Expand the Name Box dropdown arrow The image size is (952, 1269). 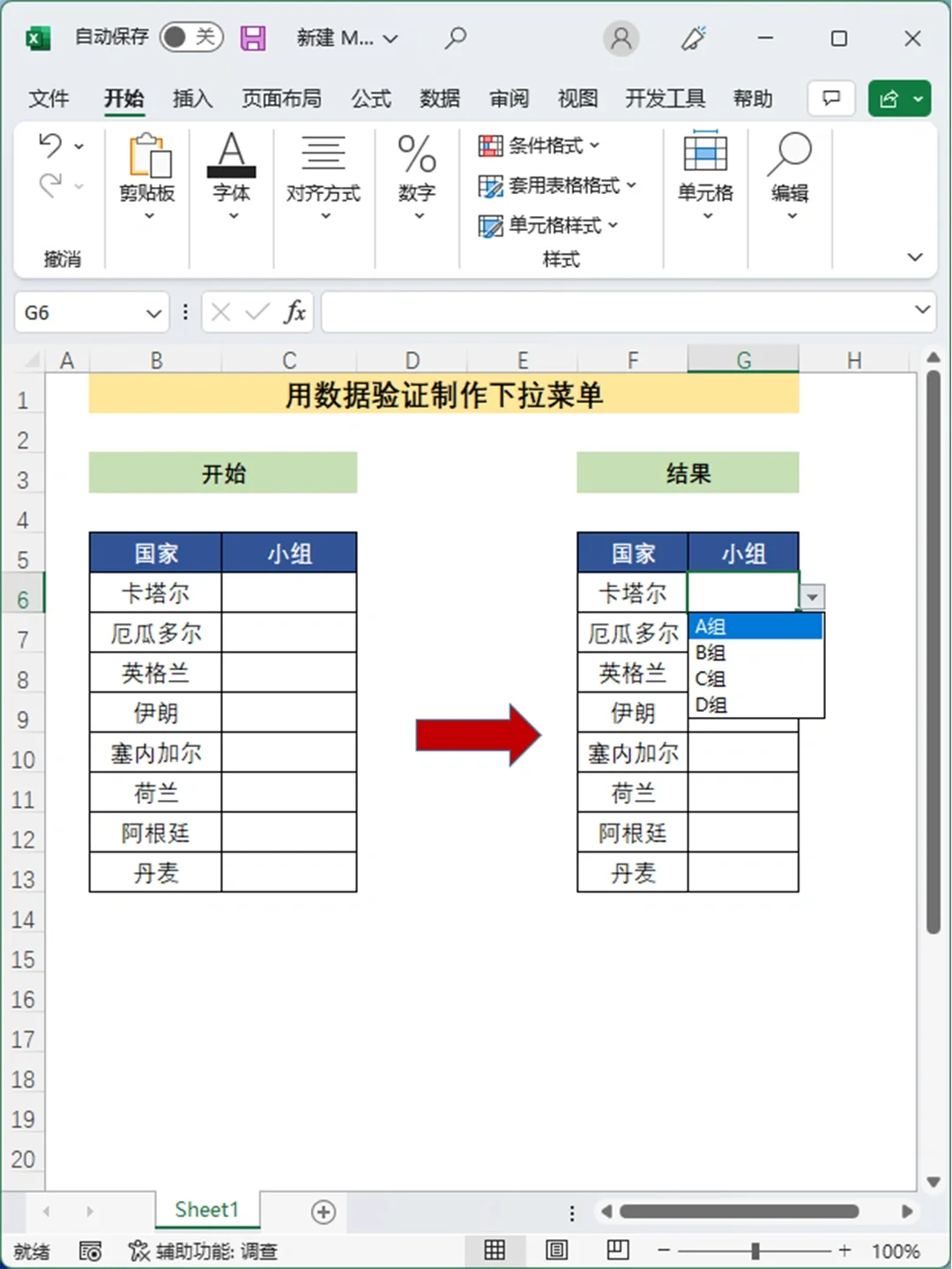click(x=153, y=313)
